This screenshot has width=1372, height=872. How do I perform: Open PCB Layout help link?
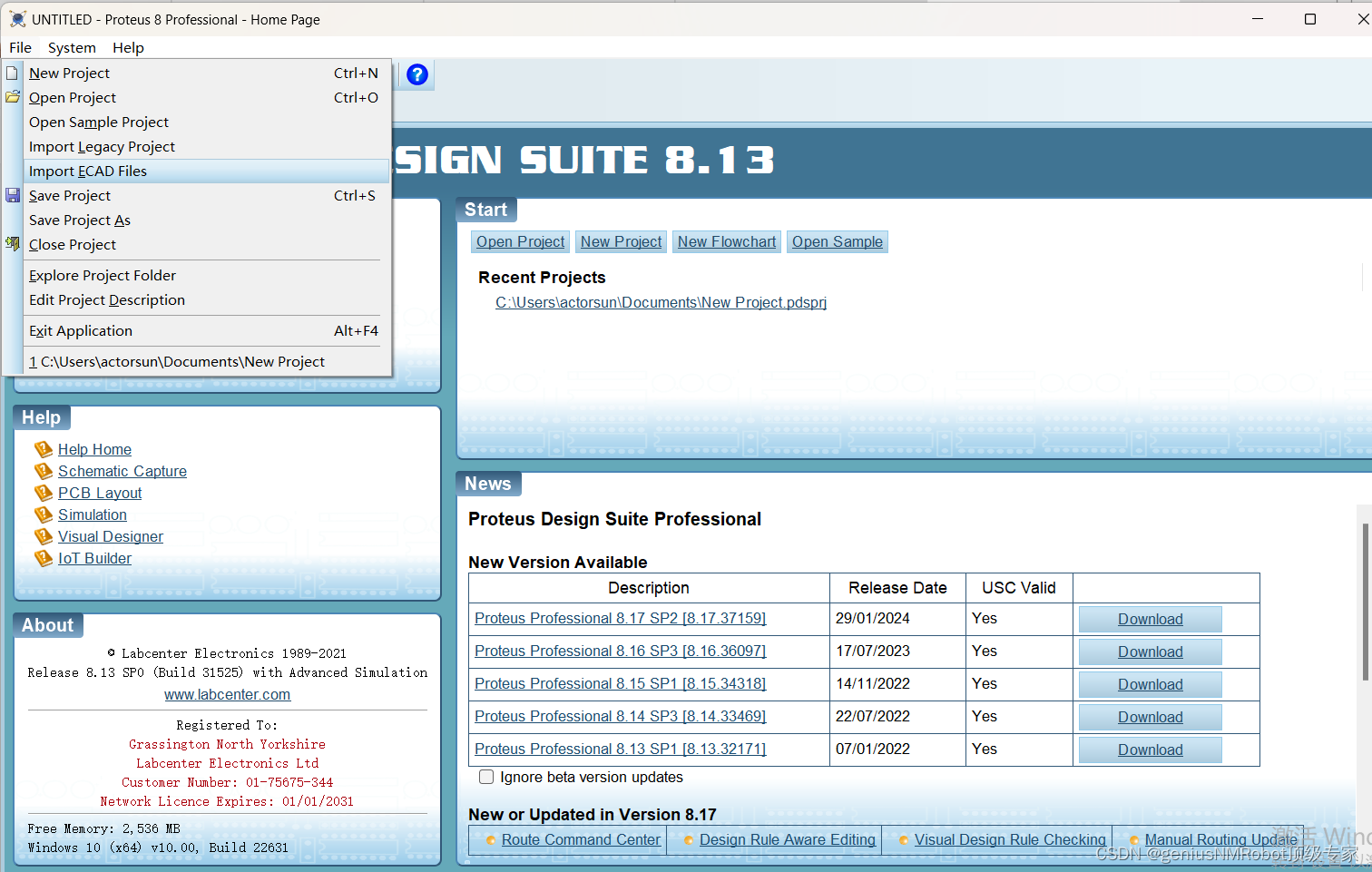100,493
